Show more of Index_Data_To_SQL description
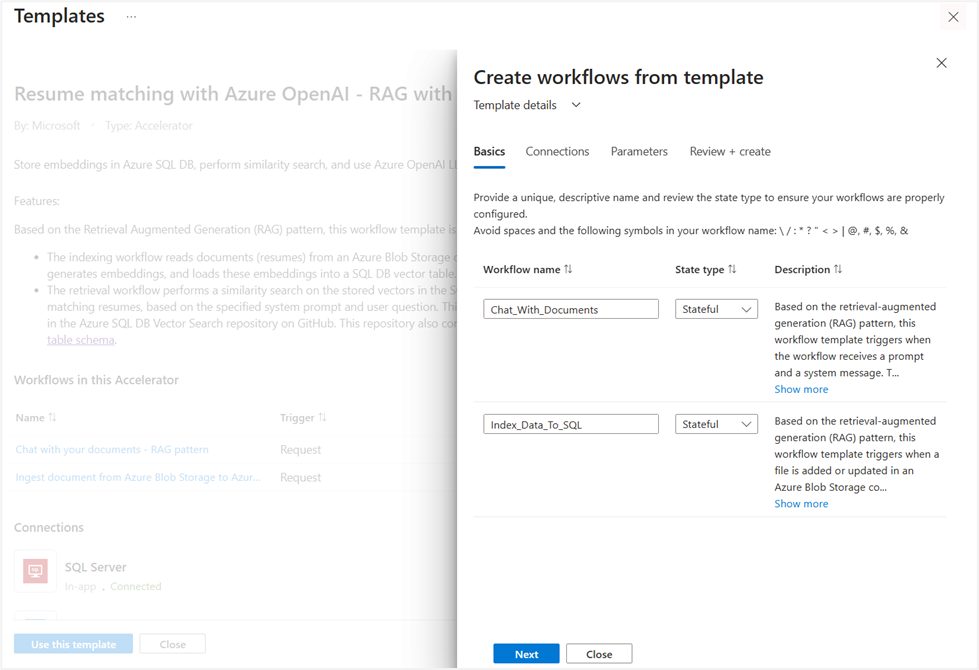The height and width of the screenshot is (670, 979). pyautogui.click(x=801, y=504)
